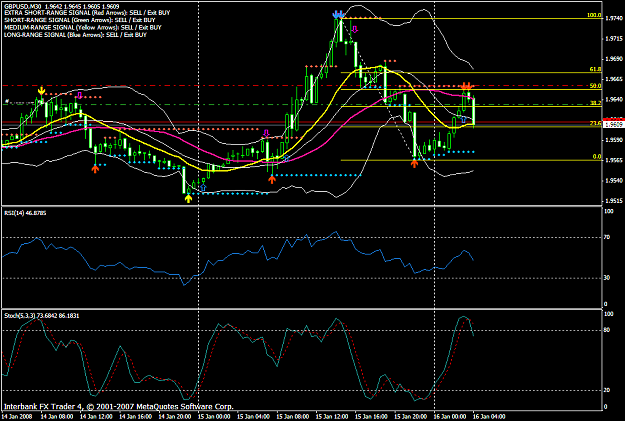Click the Stoch(5,3,3) indicator label

pyautogui.click(x=41, y=316)
